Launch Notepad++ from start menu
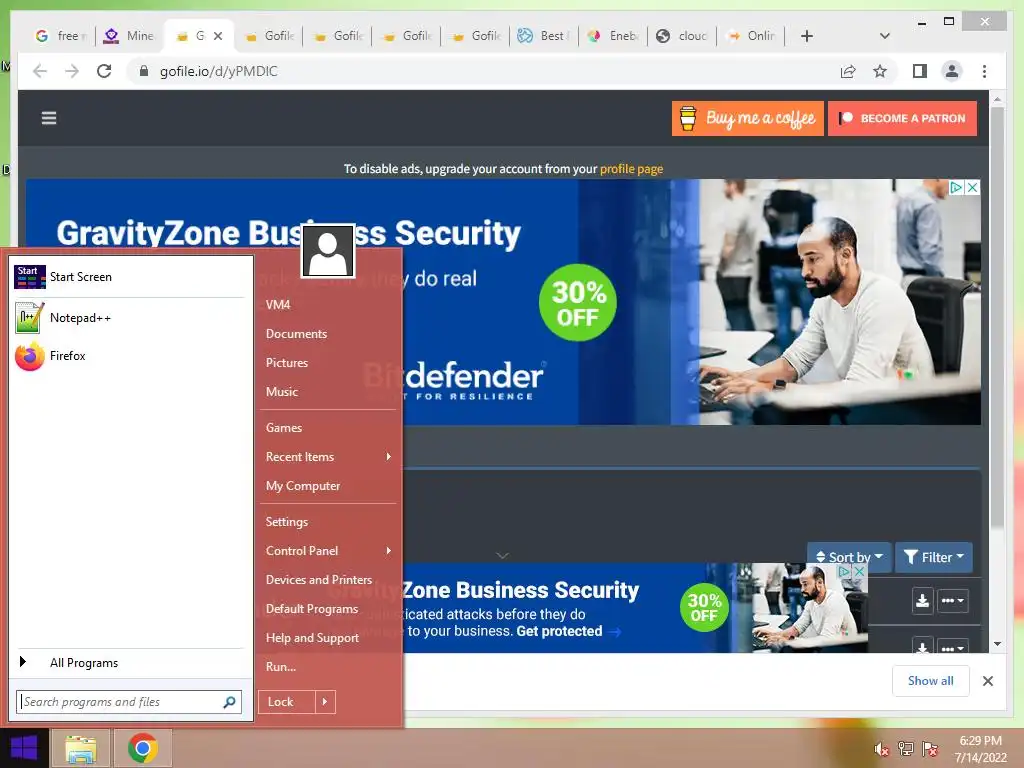The image size is (1024, 768). click(x=129, y=317)
